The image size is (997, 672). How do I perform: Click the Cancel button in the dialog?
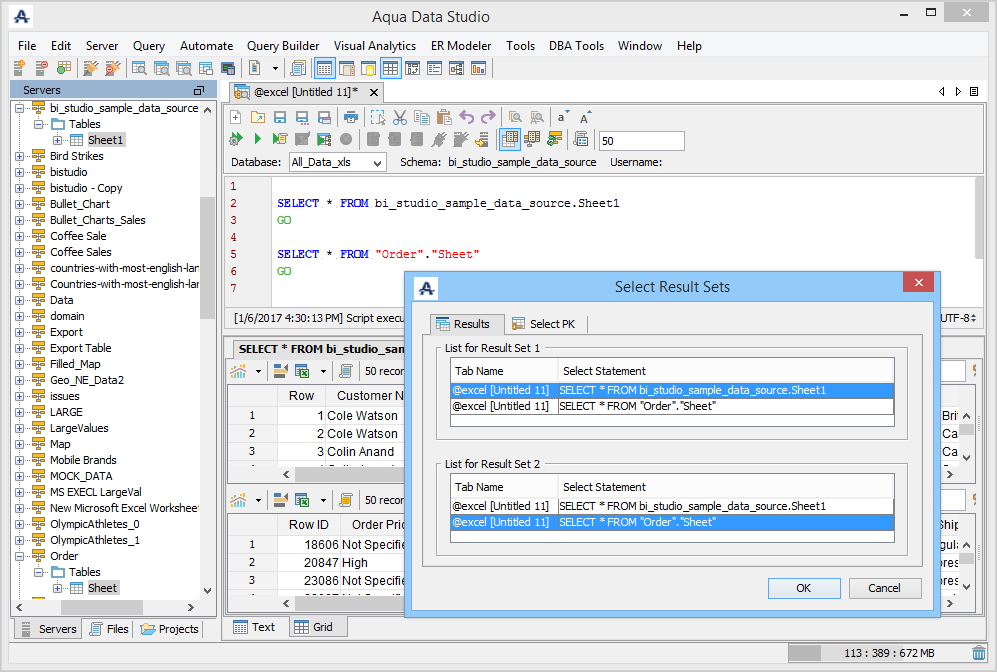tap(884, 588)
